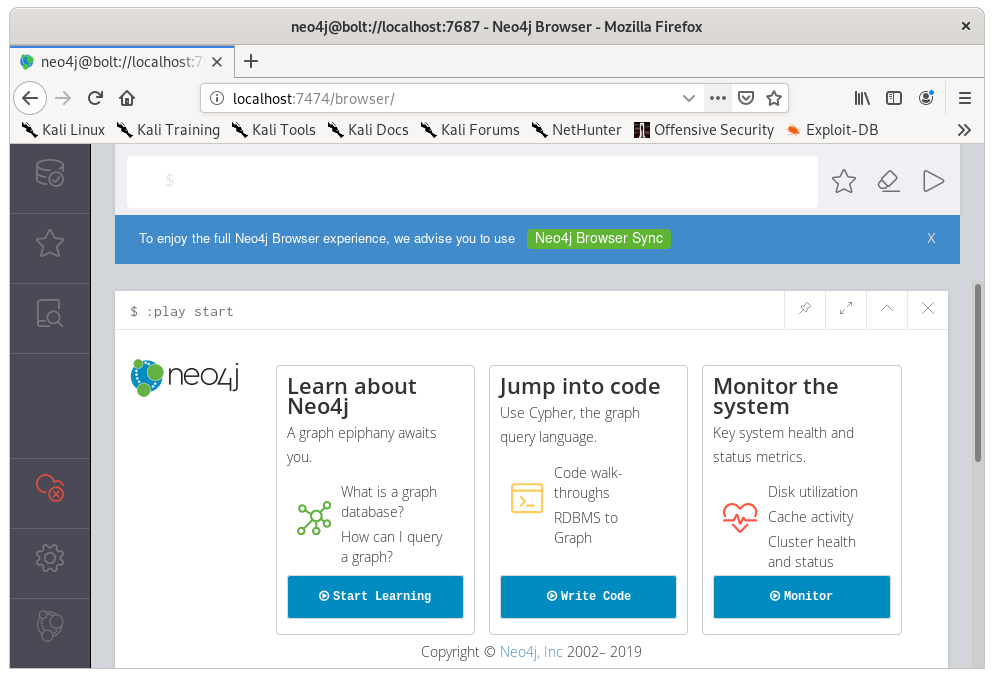The height and width of the screenshot is (678, 994).
Task: Click 'Cache activity' text
Action: click(810, 517)
